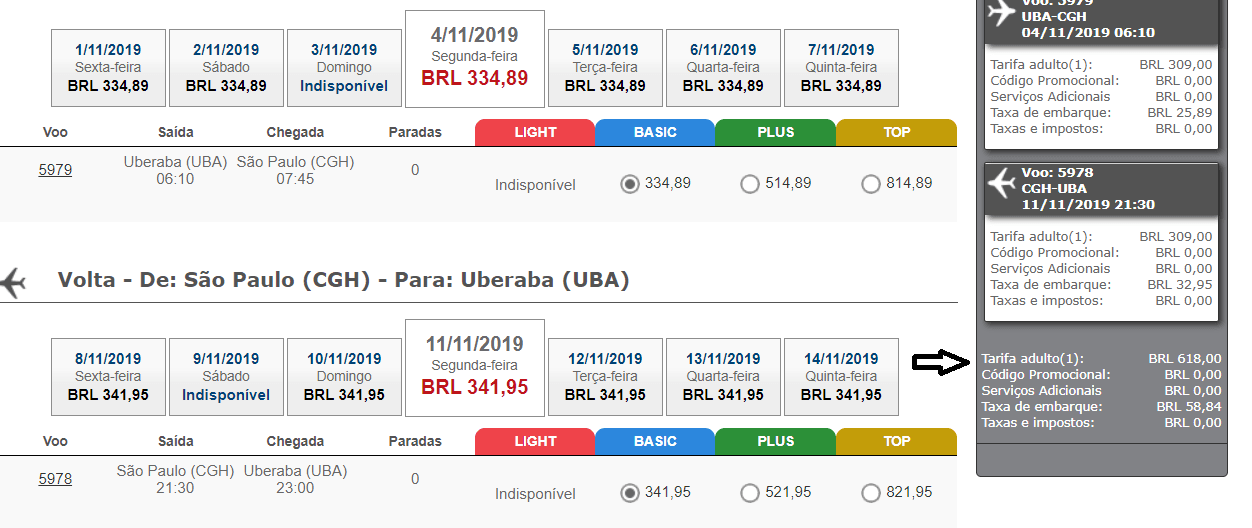Open flight number 5979 details link
1252x528 pixels.
tap(55, 170)
